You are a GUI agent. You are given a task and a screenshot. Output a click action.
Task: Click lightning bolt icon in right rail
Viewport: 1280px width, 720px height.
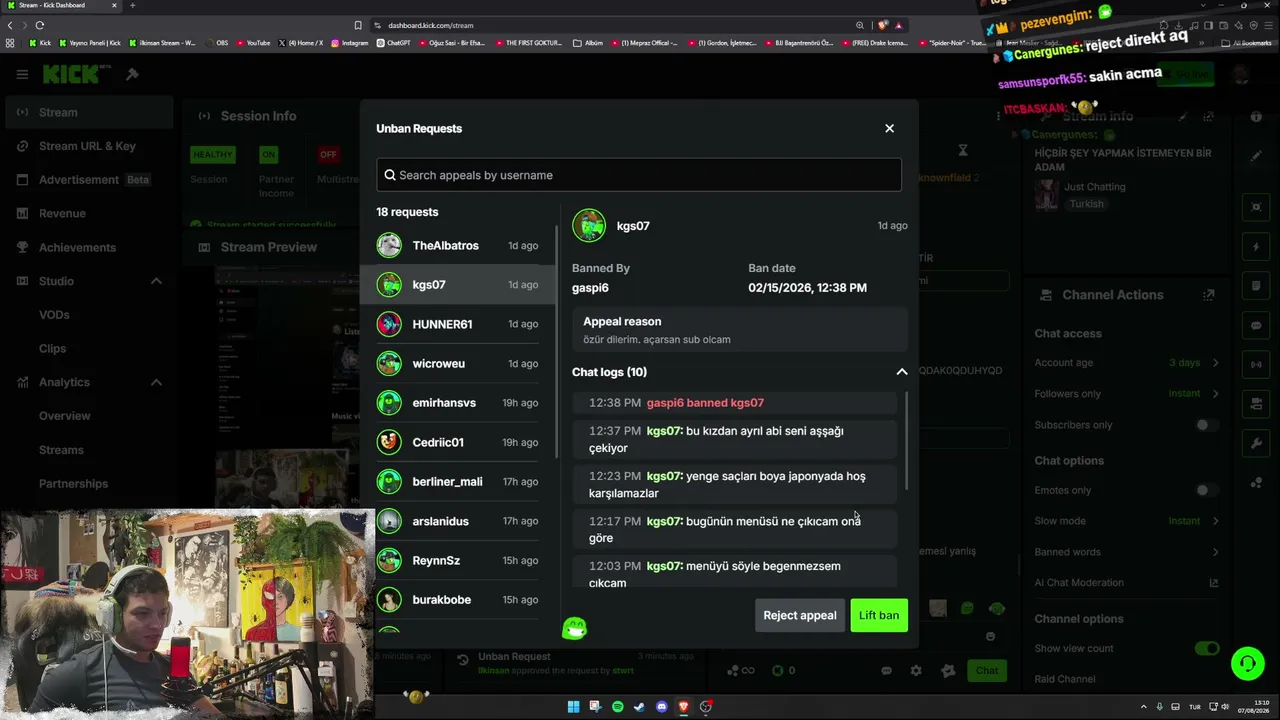point(1256,247)
